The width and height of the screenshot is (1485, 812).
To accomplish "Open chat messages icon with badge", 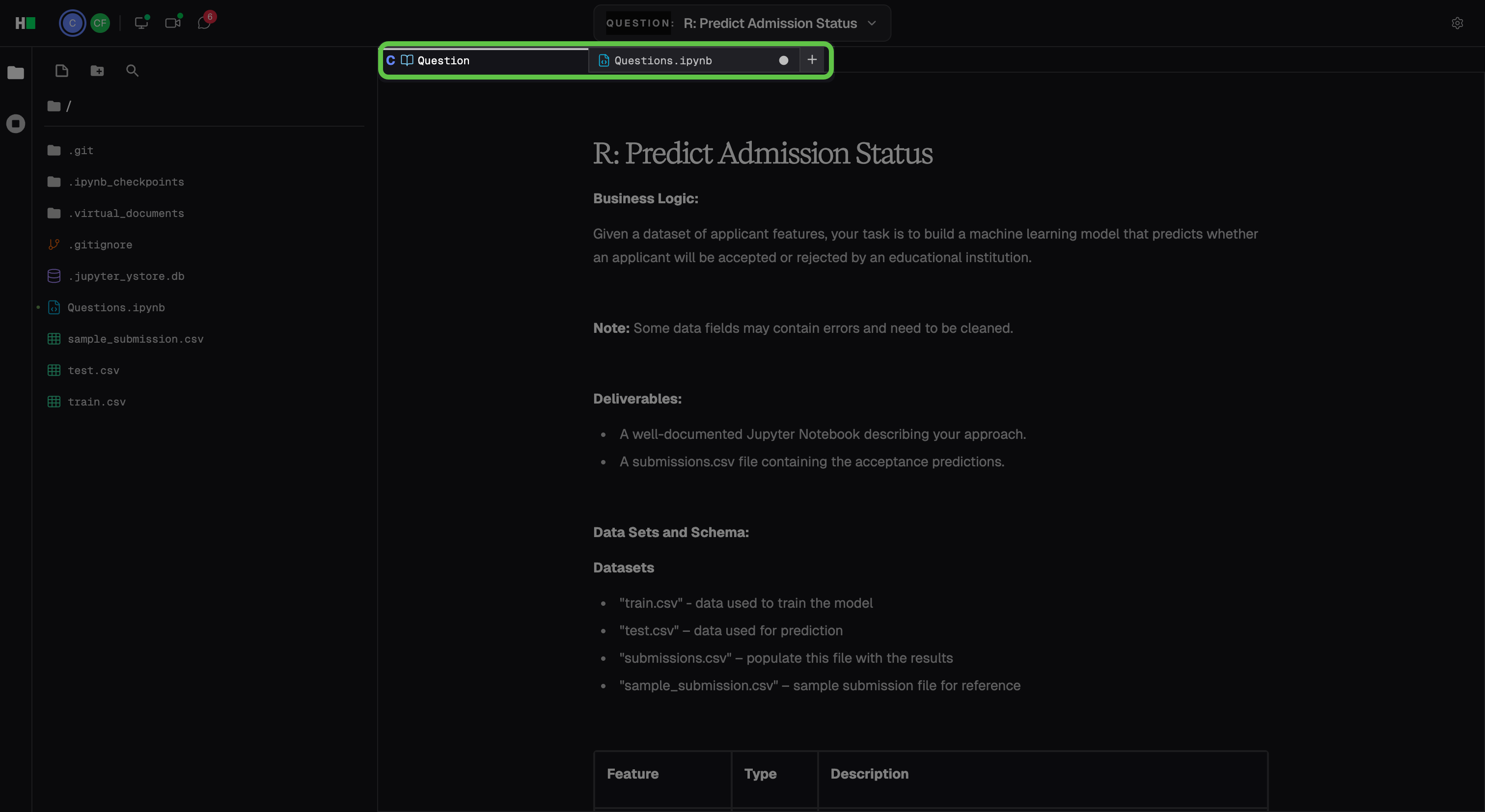I will pos(205,22).
